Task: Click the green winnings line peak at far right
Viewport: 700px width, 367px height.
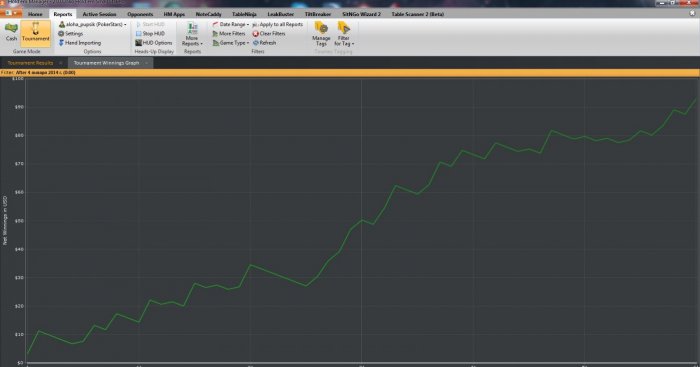Action: [x=696, y=100]
